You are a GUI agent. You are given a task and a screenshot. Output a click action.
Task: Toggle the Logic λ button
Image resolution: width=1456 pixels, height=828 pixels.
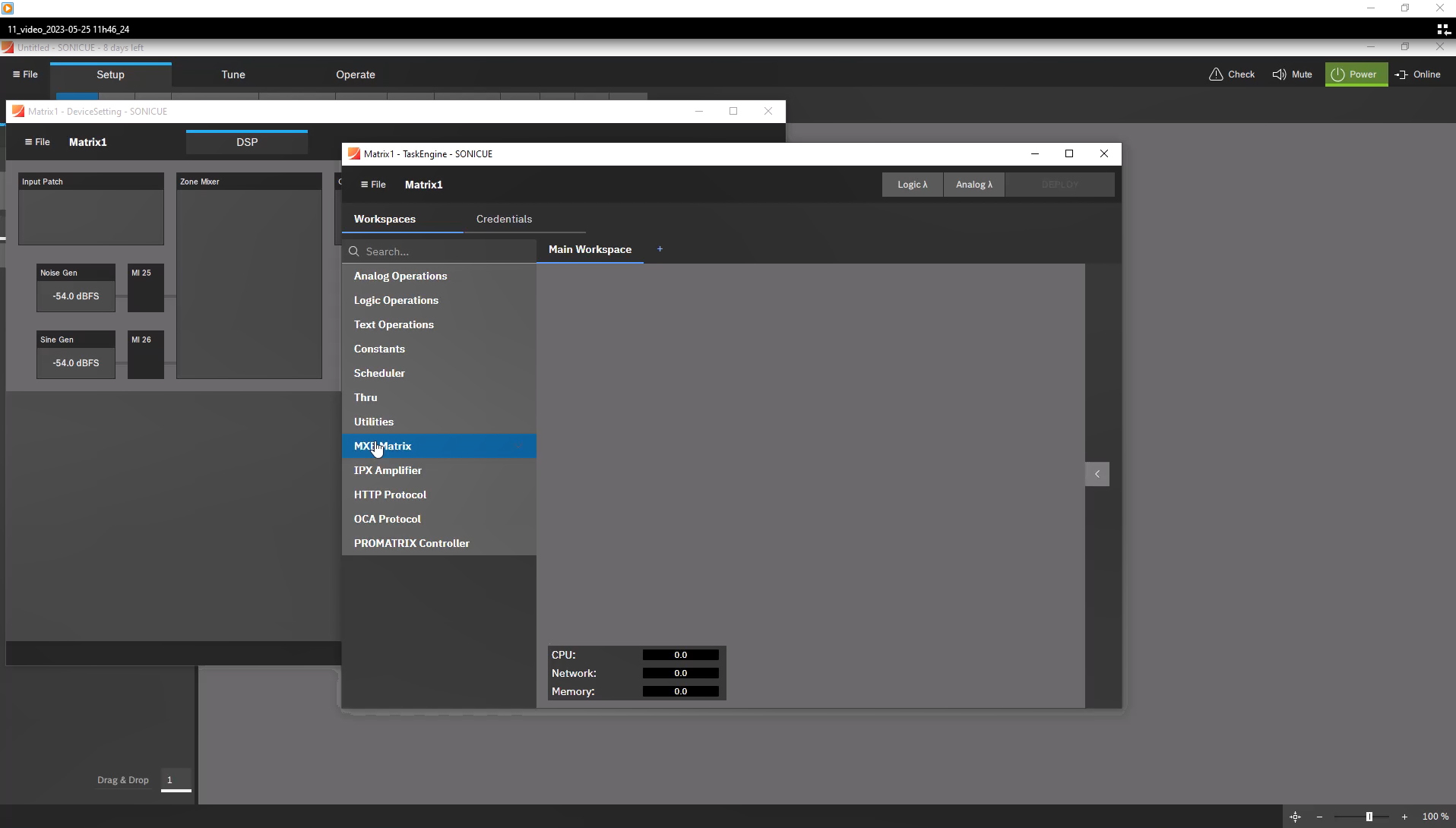click(912, 185)
